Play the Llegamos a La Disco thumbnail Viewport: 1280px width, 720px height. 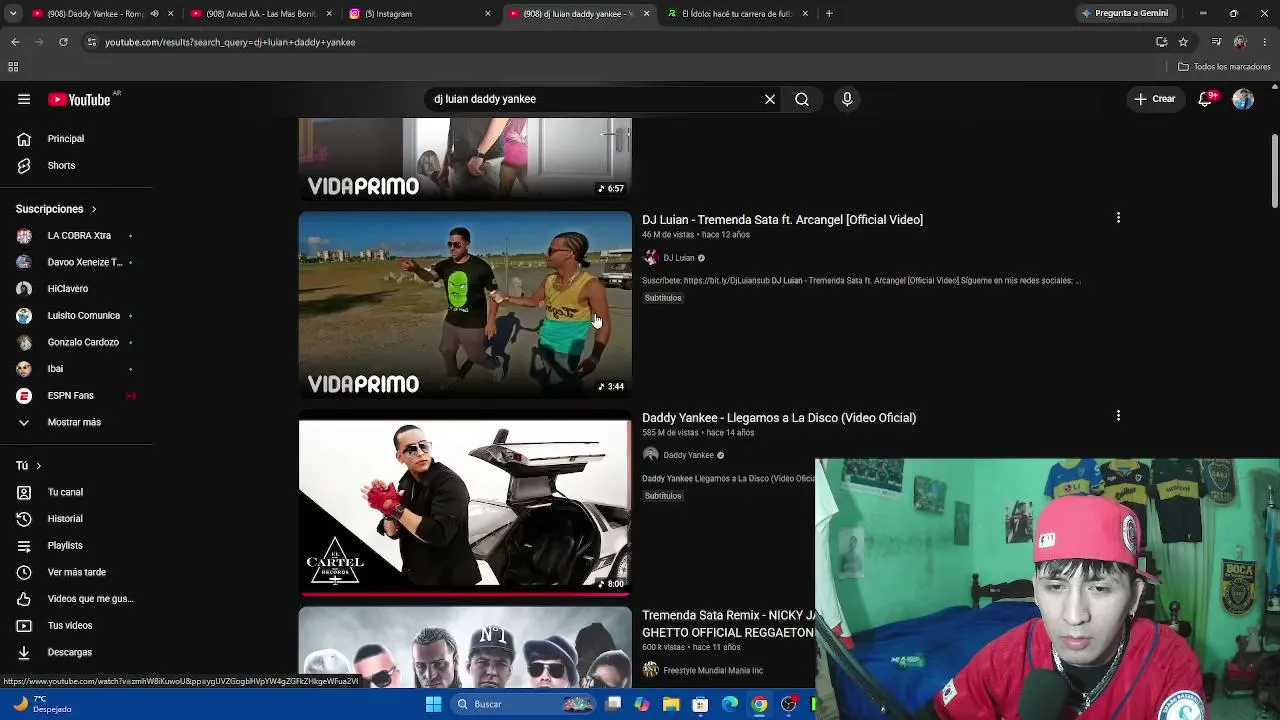click(x=465, y=502)
